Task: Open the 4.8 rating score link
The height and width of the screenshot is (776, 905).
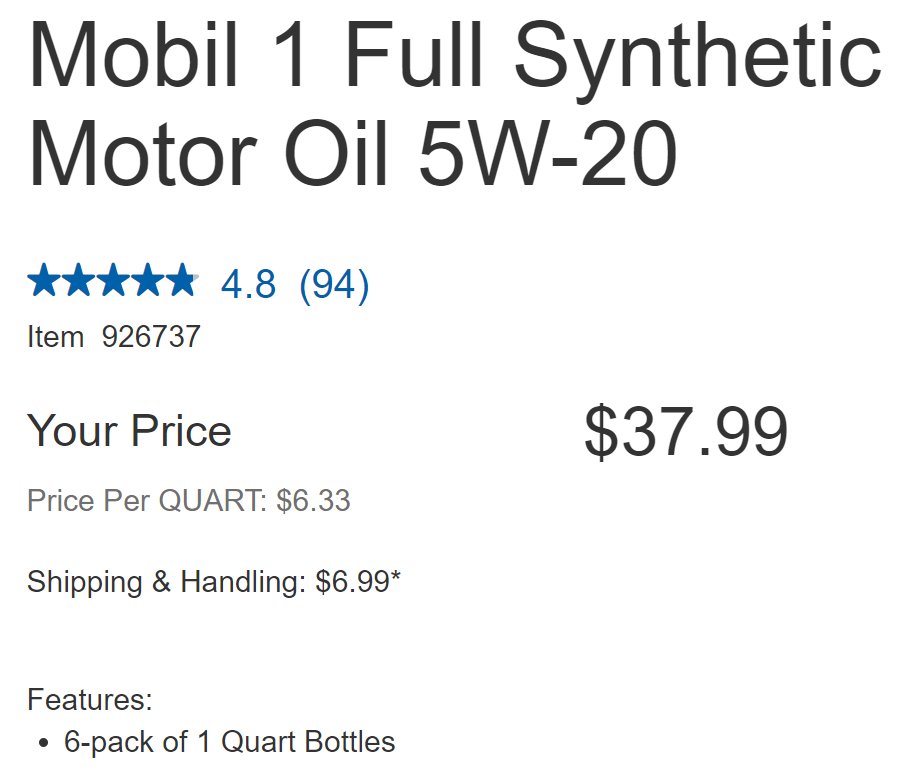Action: click(248, 285)
